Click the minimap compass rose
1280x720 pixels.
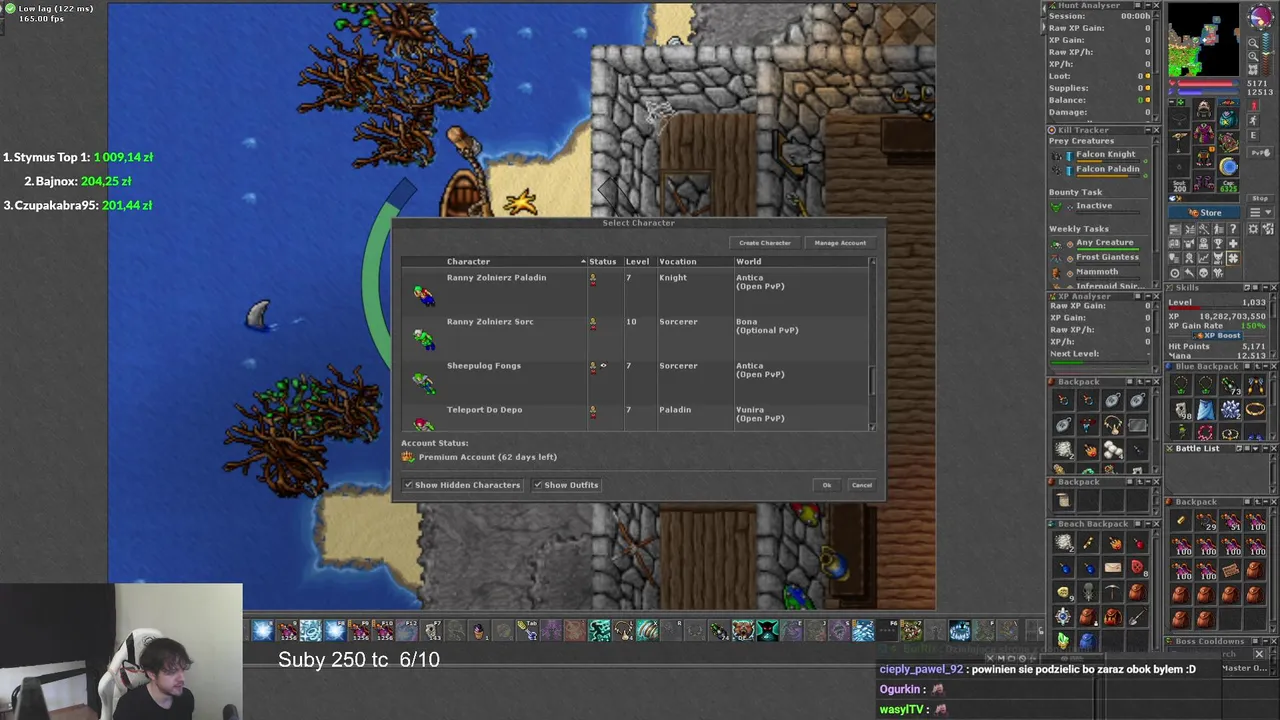tap(1260, 19)
